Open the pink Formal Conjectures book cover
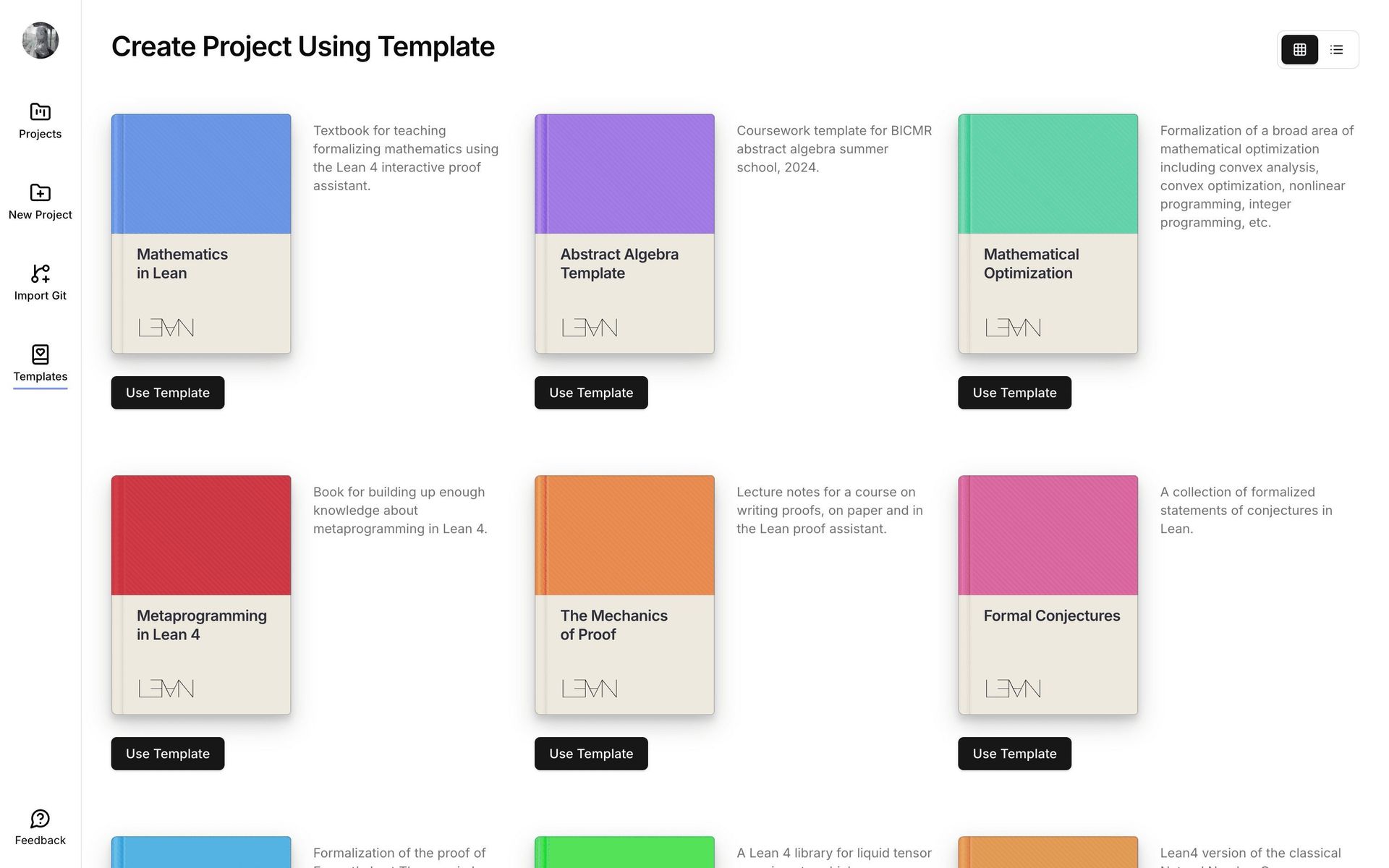This screenshot has width=1389, height=868. 1048,595
